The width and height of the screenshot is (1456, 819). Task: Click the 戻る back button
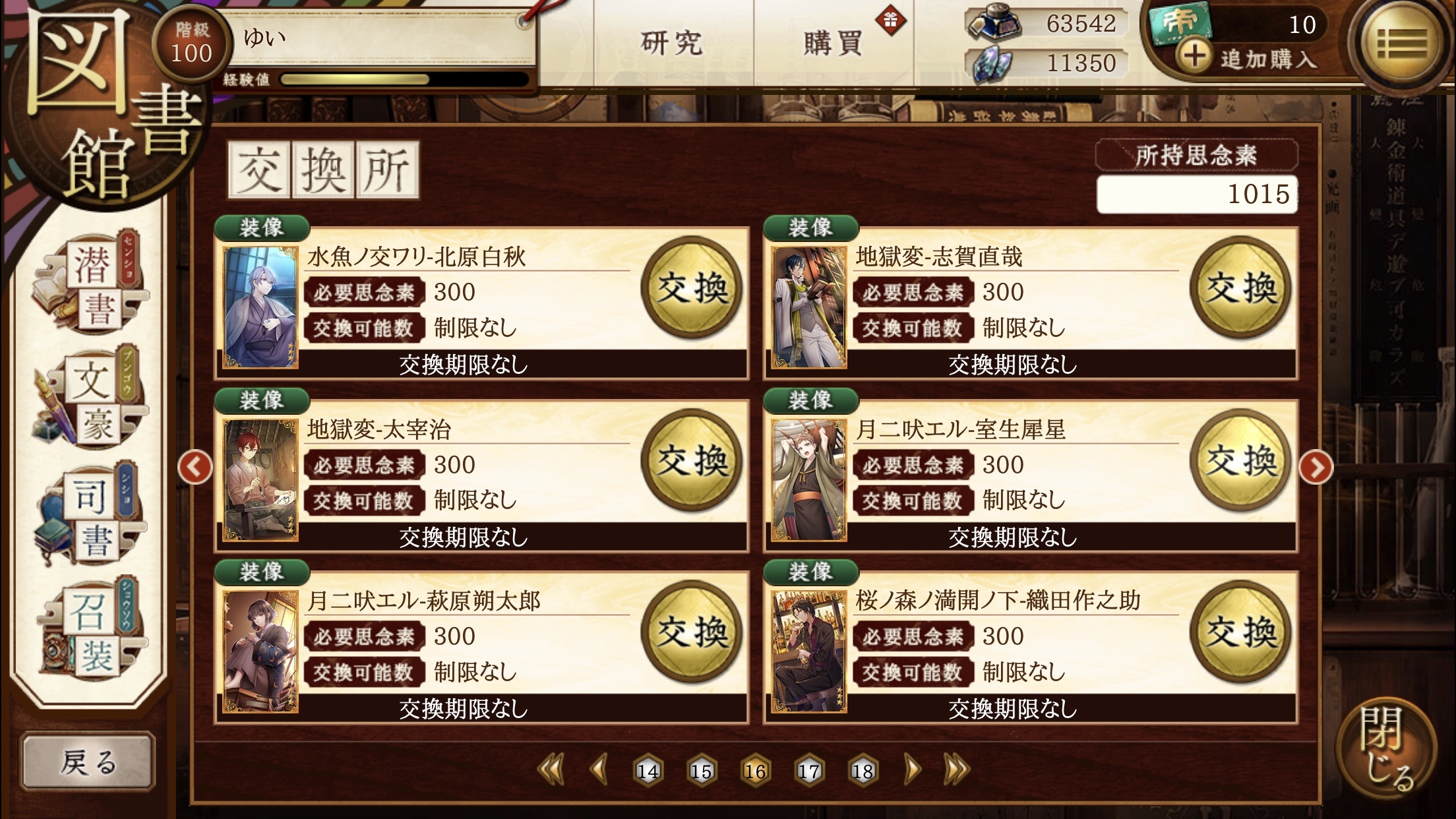[x=88, y=762]
